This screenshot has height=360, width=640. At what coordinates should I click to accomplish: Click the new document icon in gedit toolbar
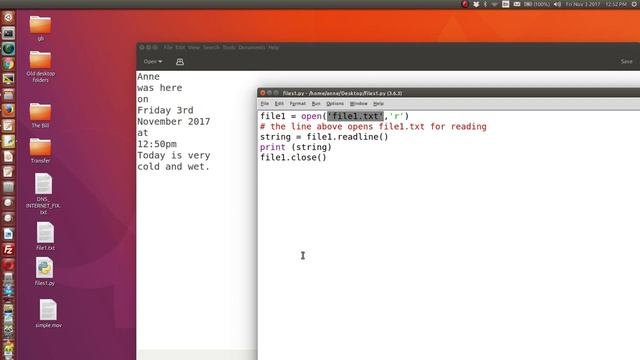[x=180, y=62]
